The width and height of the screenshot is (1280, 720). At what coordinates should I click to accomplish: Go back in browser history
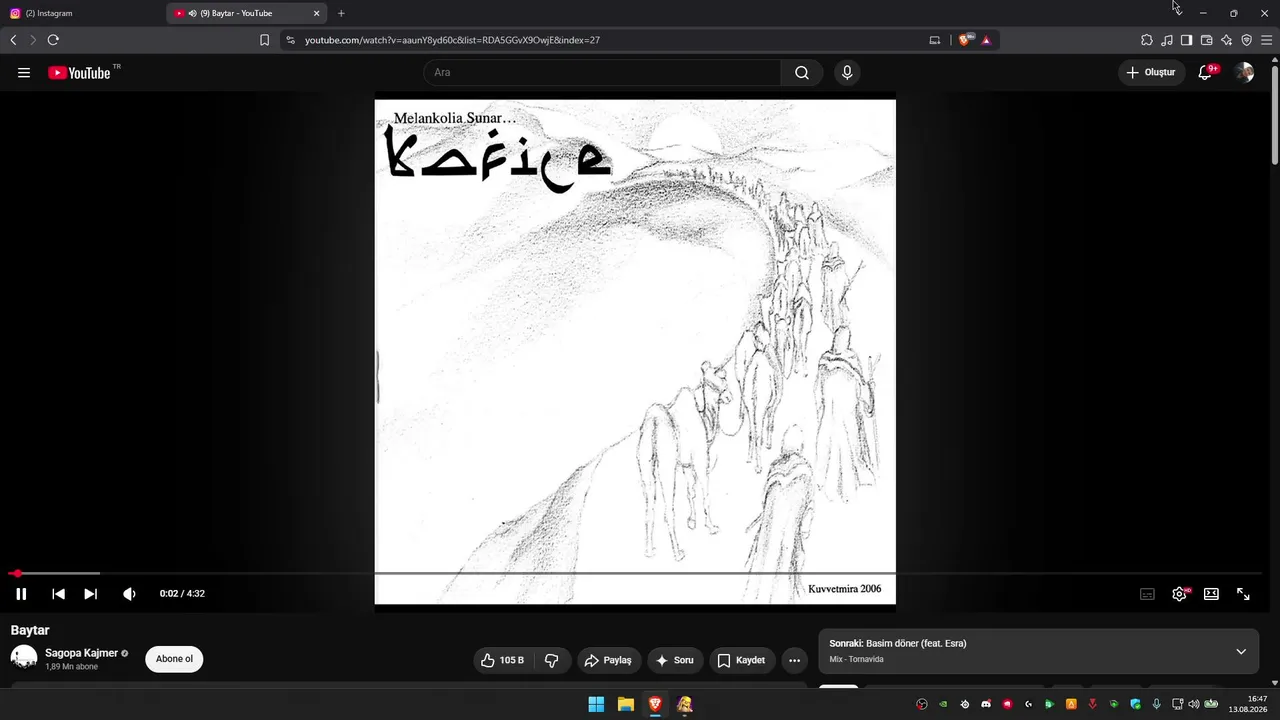click(x=13, y=40)
